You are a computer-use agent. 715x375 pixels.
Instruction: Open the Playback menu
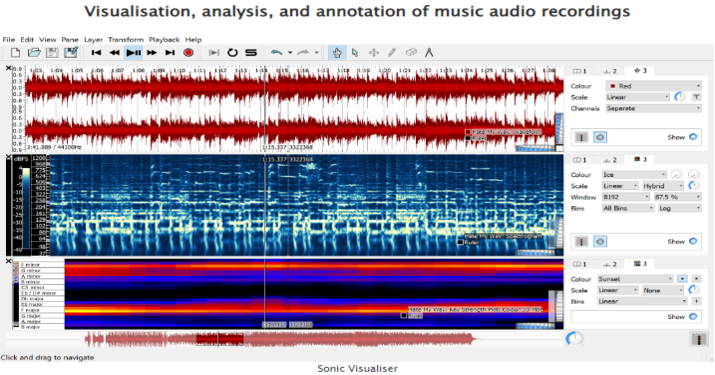coord(164,40)
